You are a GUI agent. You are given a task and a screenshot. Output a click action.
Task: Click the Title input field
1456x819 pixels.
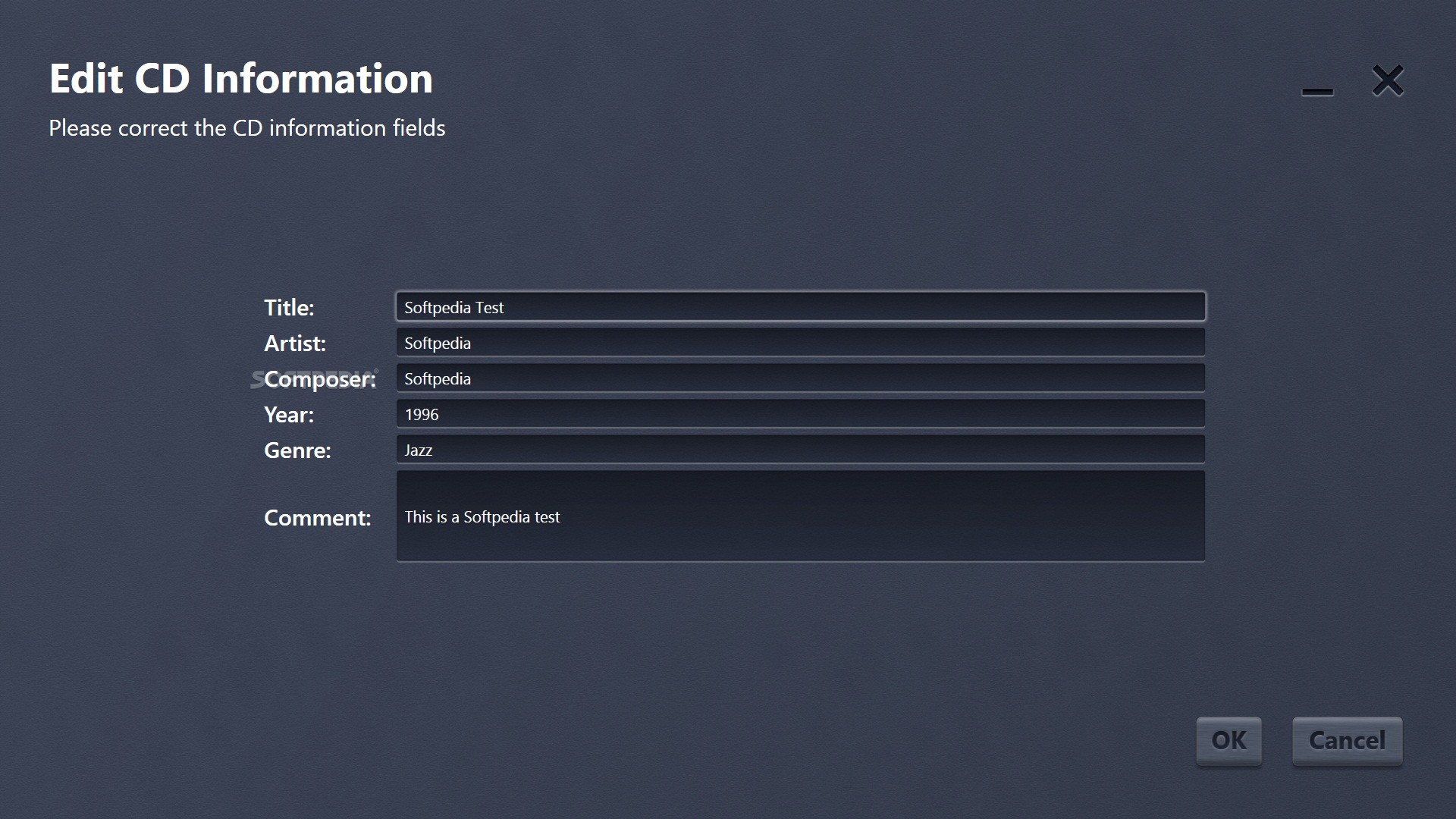[801, 306]
